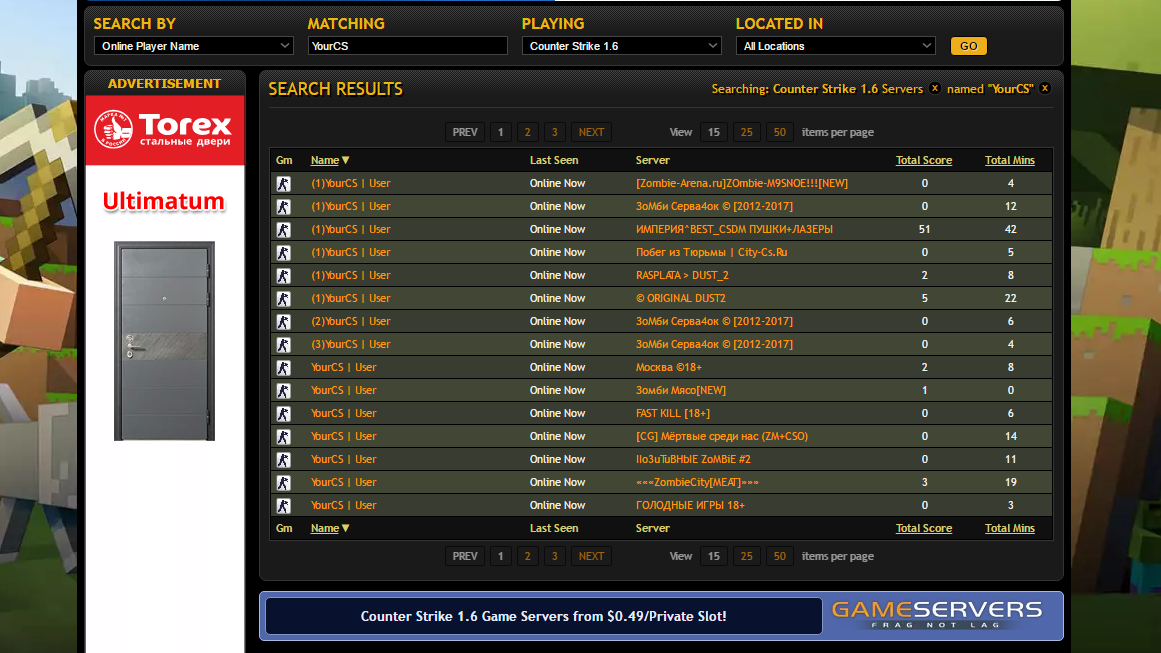This screenshot has height=653, width=1161.
Task: Open server © ORIGINAL DUST2
Action: coord(680,298)
